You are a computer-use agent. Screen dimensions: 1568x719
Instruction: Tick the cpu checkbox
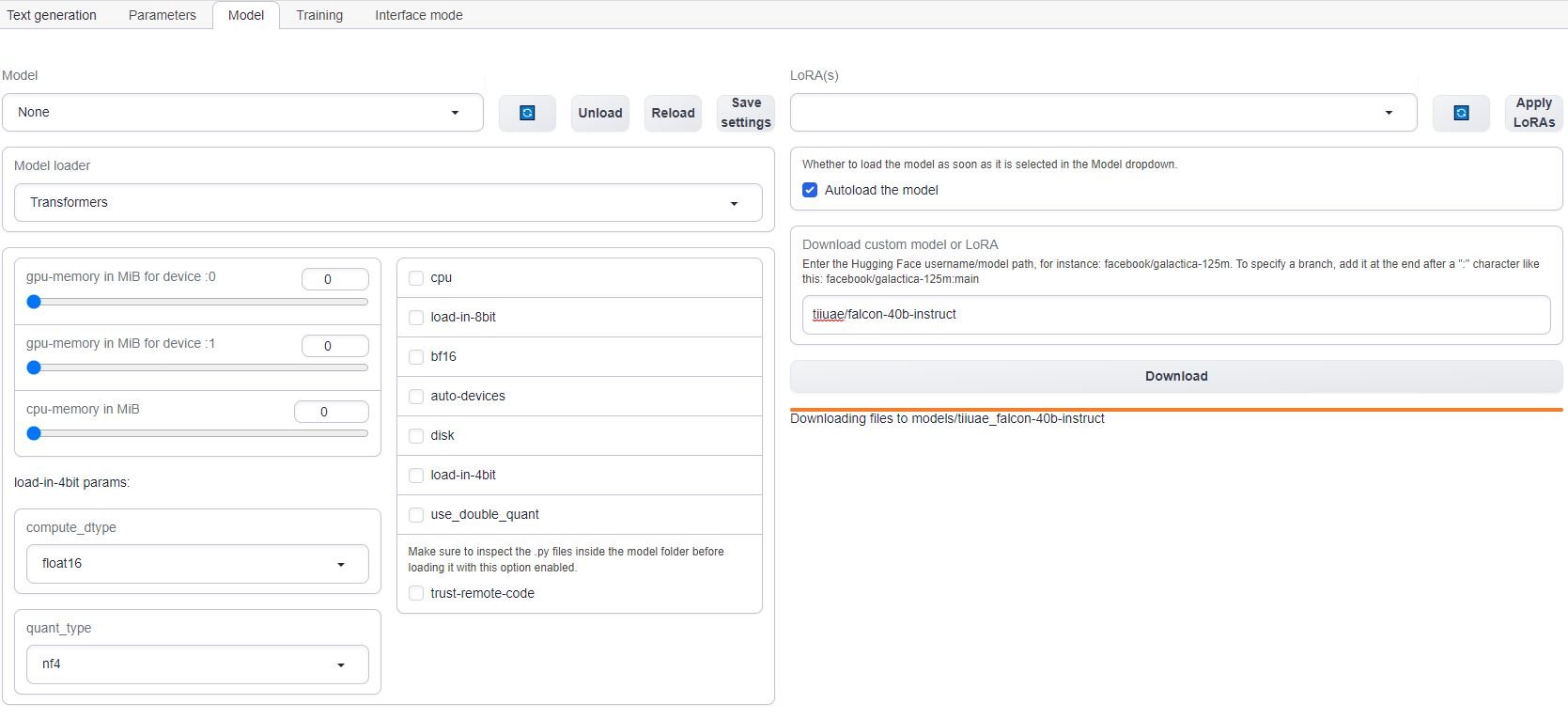pyautogui.click(x=416, y=278)
